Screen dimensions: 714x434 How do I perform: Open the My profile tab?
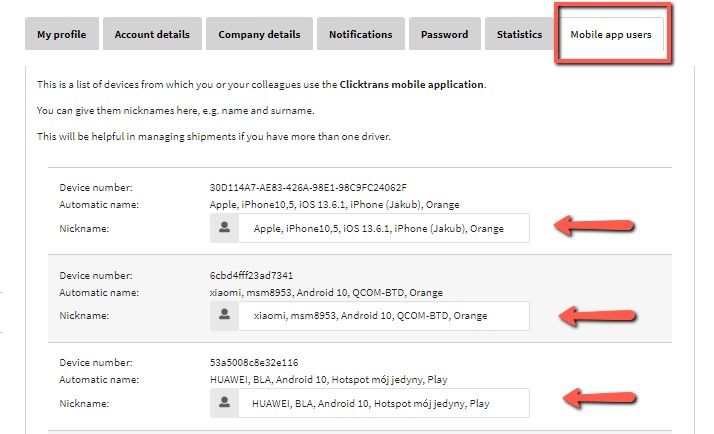61,35
